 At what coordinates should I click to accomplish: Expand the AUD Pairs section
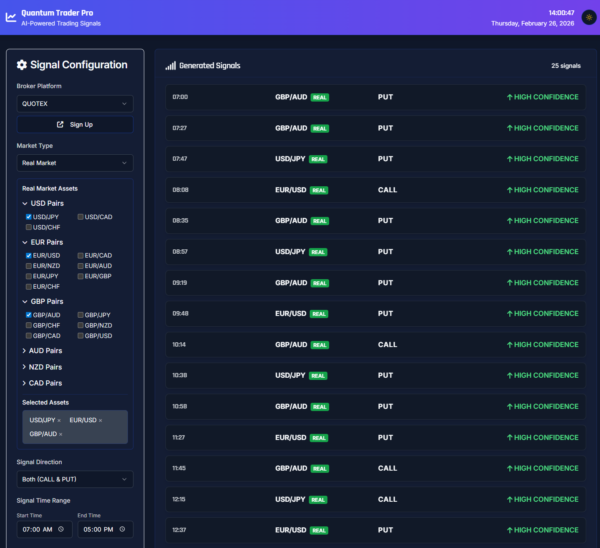tap(47, 351)
